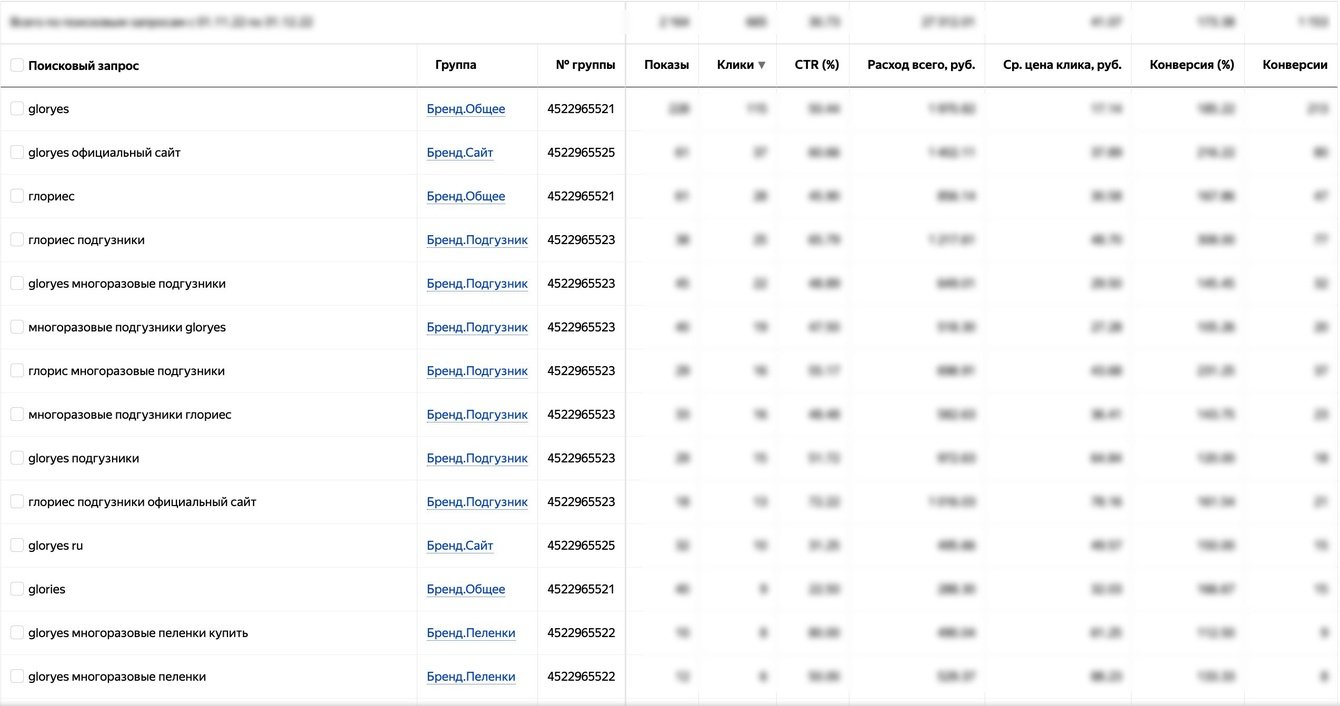Click the Клики column sort arrow
This screenshot has width=1340, height=706.
[762, 65]
